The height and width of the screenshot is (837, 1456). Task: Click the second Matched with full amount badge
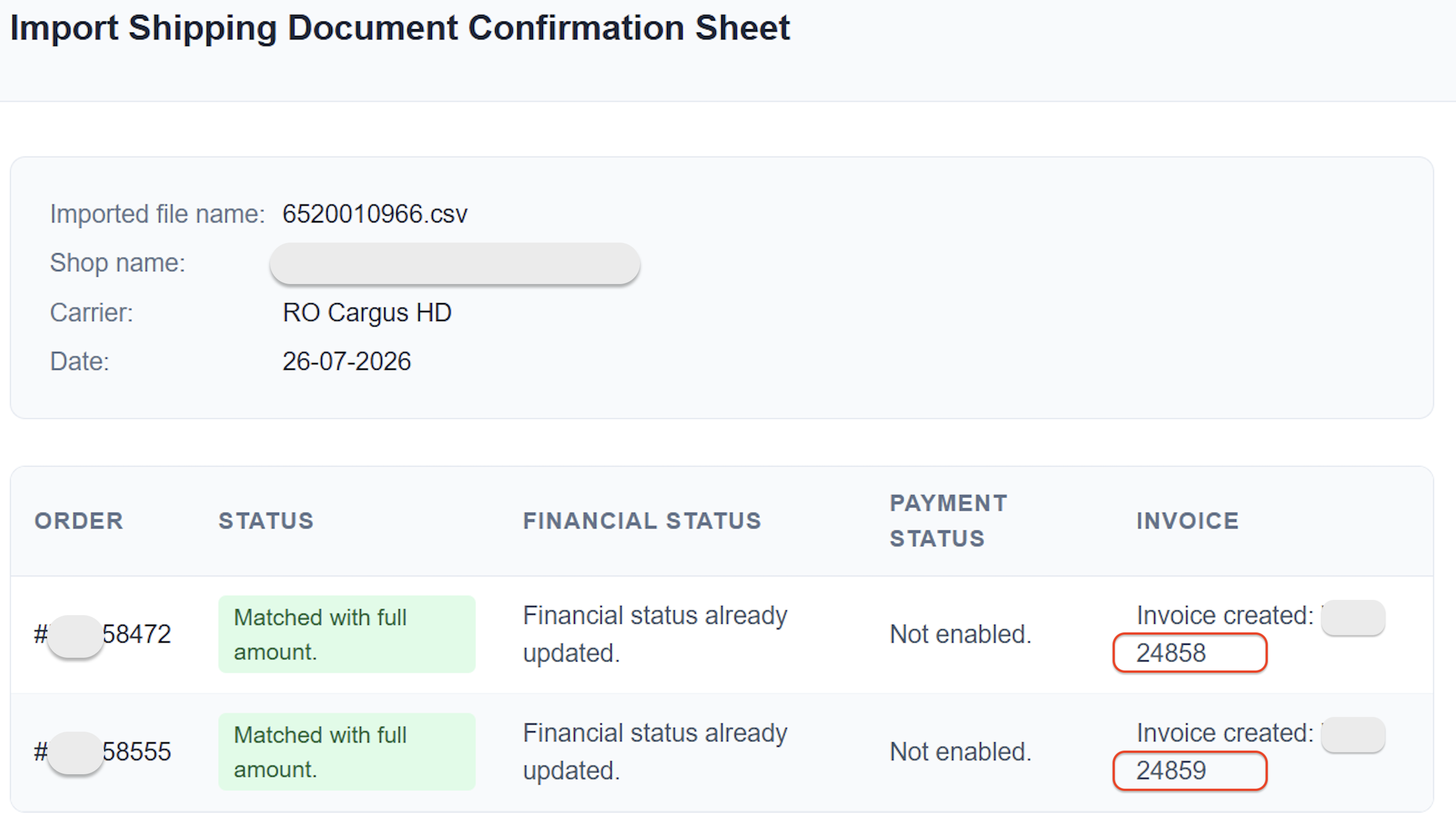347,752
